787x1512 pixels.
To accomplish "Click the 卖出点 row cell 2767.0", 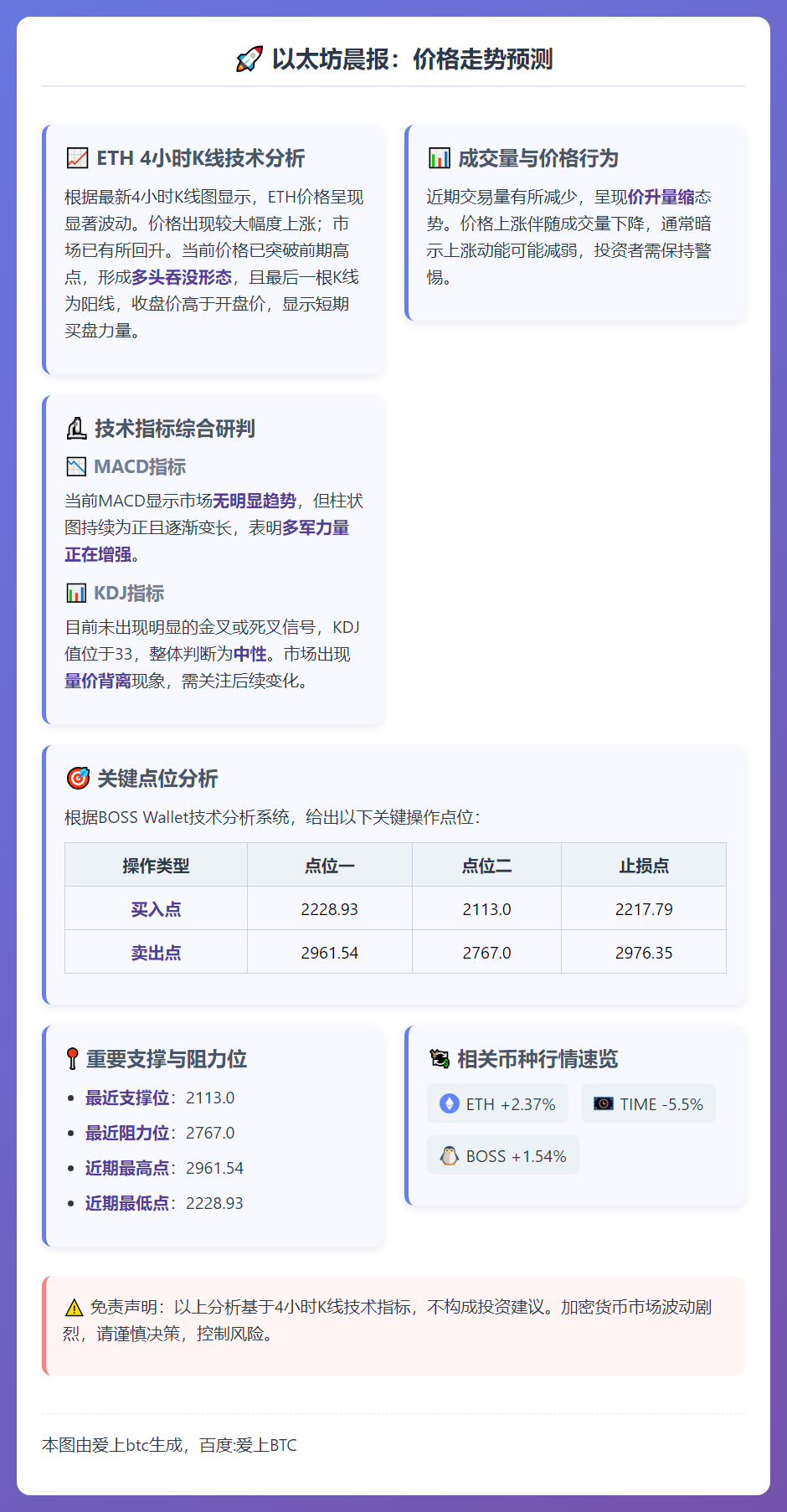I will [486, 953].
